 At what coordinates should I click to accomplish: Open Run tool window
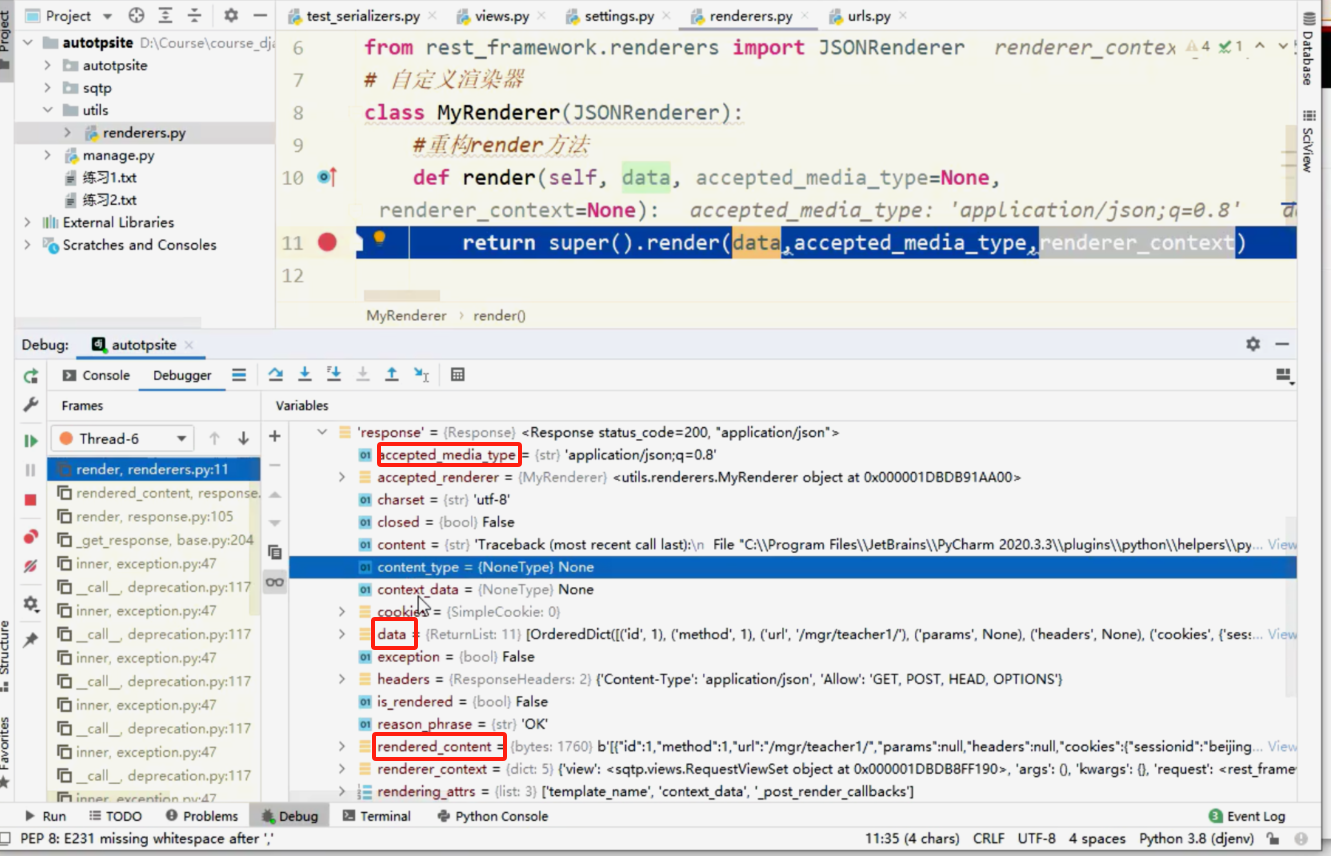[x=45, y=816]
